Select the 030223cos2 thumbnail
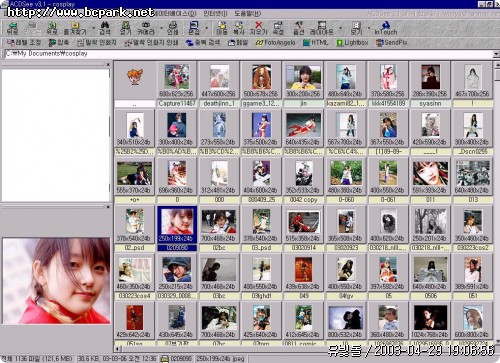 point(473,228)
